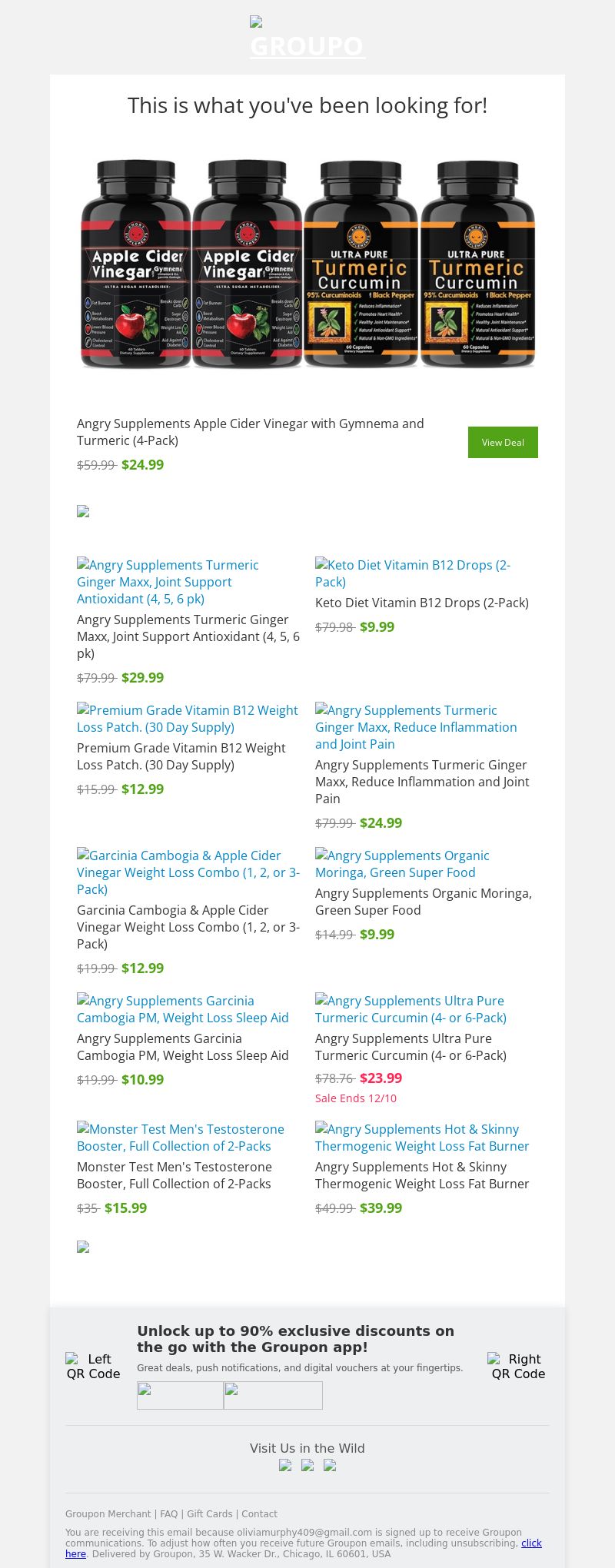
Task: Click the first social icon under Visit Us
Action: point(285,1465)
